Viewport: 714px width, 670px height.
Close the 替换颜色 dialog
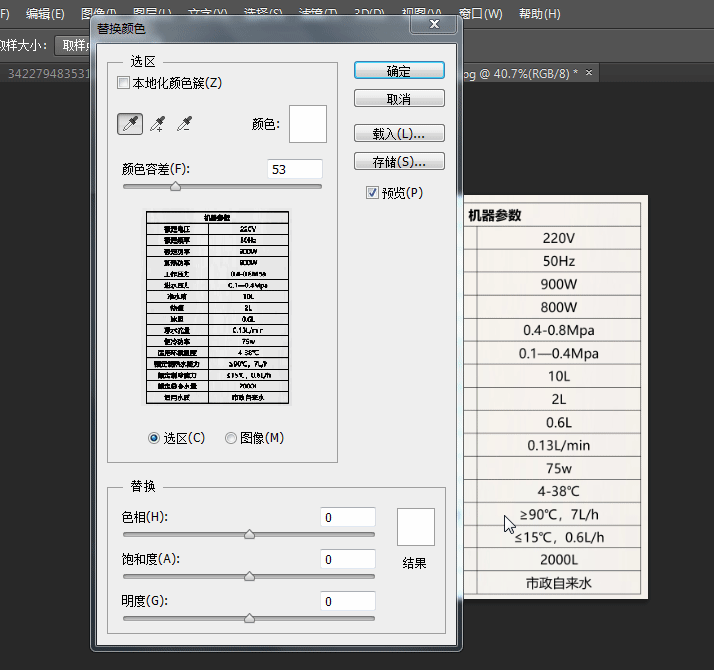click(x=434, y=24)
